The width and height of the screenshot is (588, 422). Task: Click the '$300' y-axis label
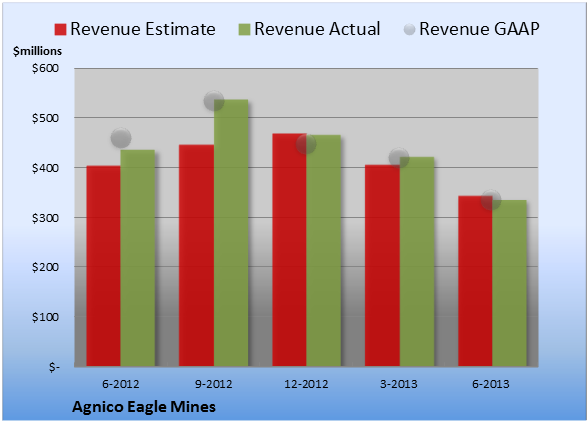45,218
